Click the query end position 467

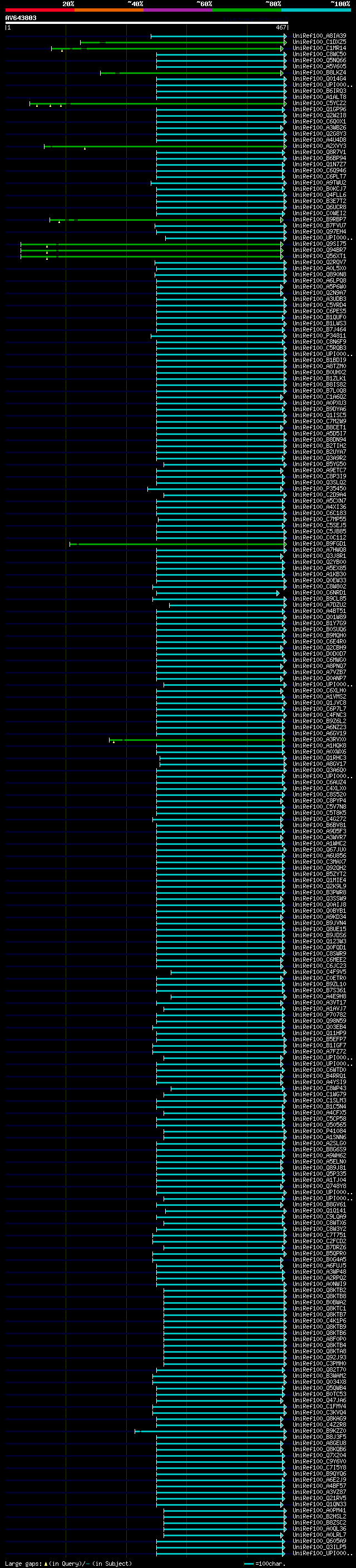coord(280,27)
